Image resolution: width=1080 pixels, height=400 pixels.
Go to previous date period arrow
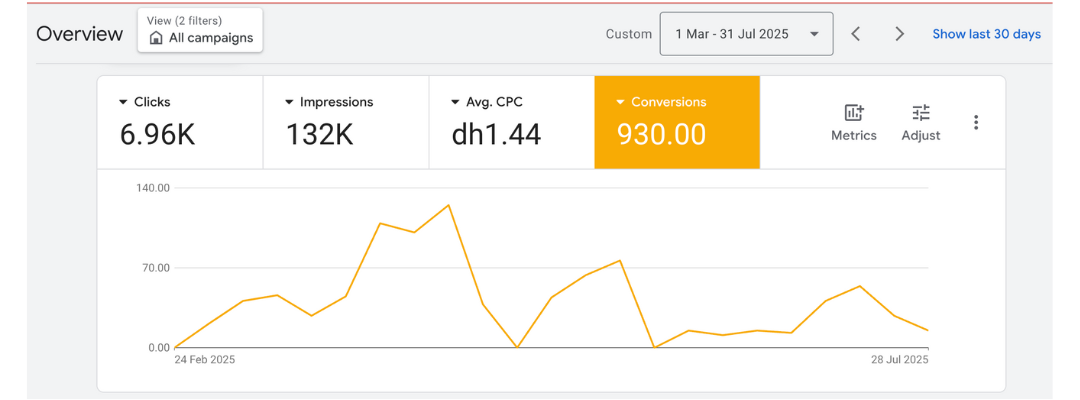click(856, 34)
